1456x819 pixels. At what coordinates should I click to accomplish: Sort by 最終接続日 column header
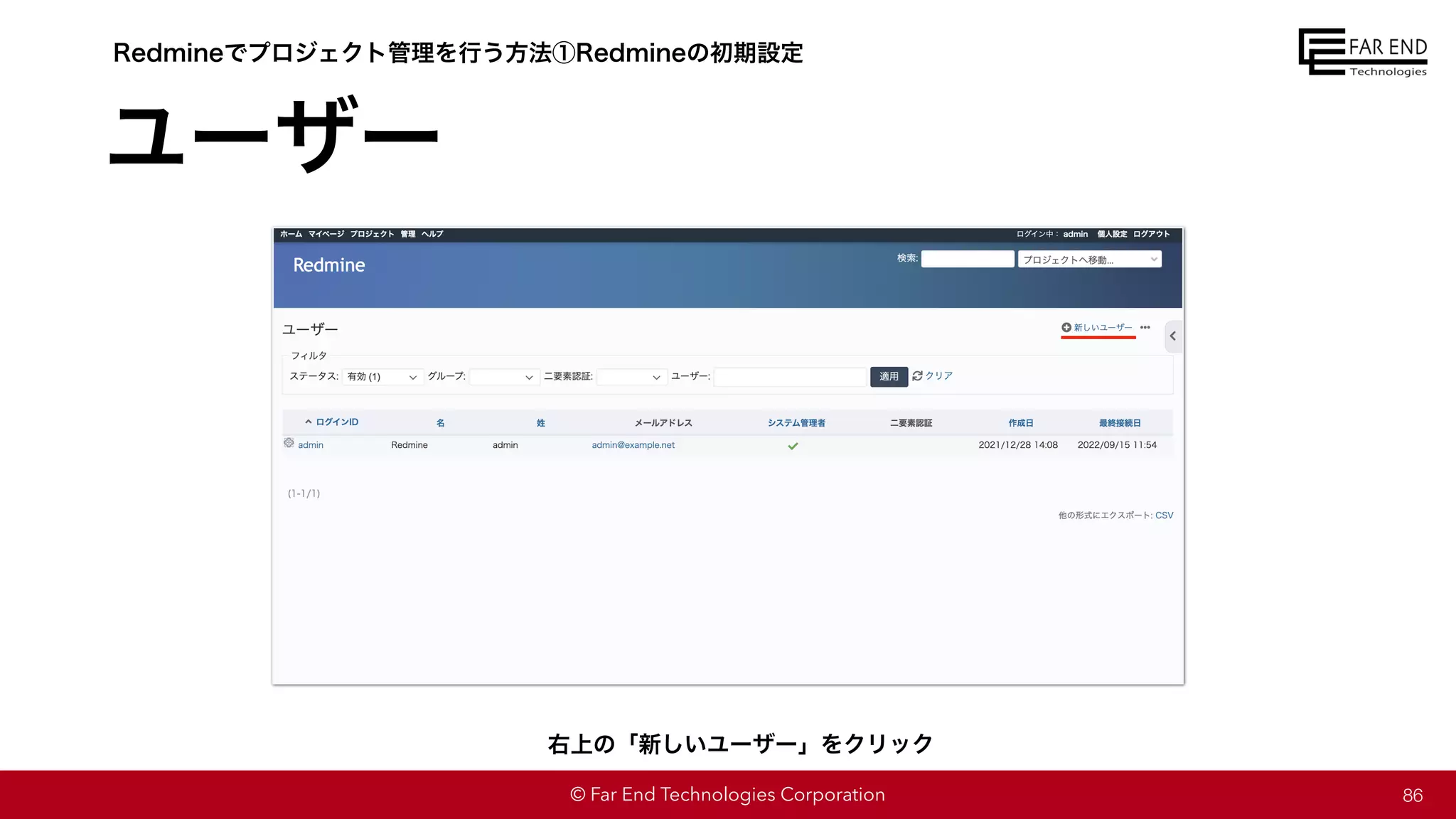point(1120,423)
